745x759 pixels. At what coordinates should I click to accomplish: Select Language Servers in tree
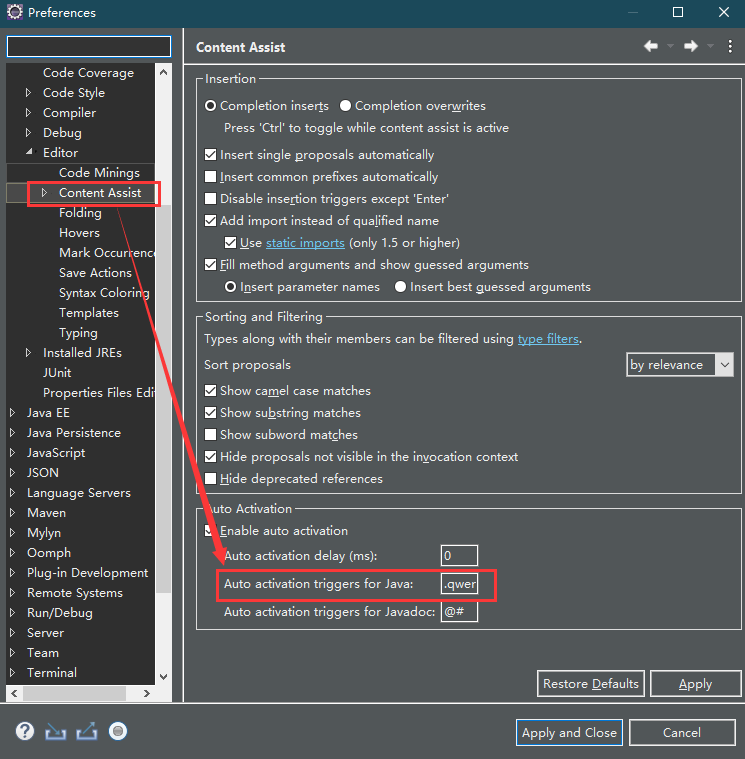pos(78,492)
